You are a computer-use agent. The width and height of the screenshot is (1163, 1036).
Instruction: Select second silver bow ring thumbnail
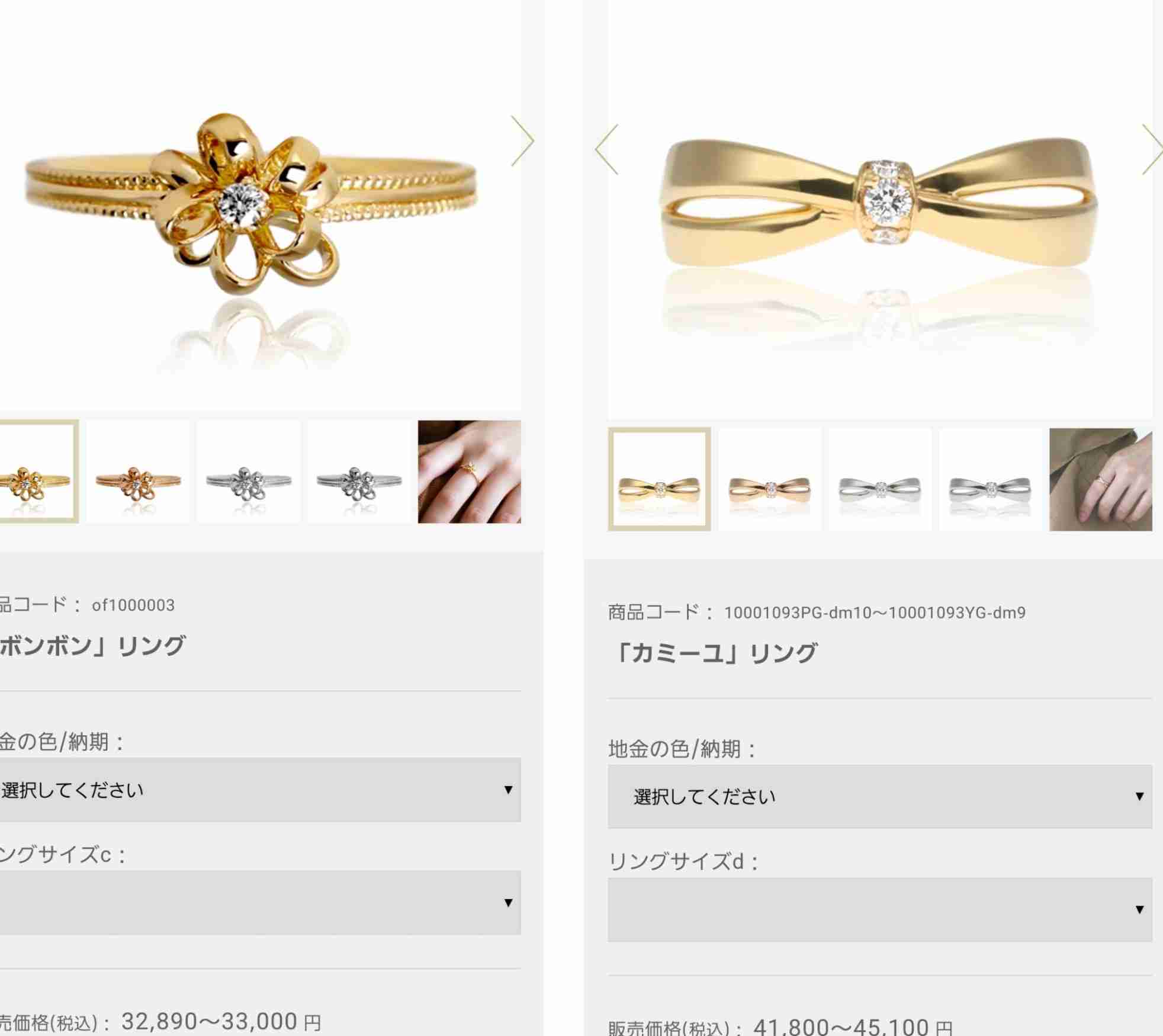(991, 479)
